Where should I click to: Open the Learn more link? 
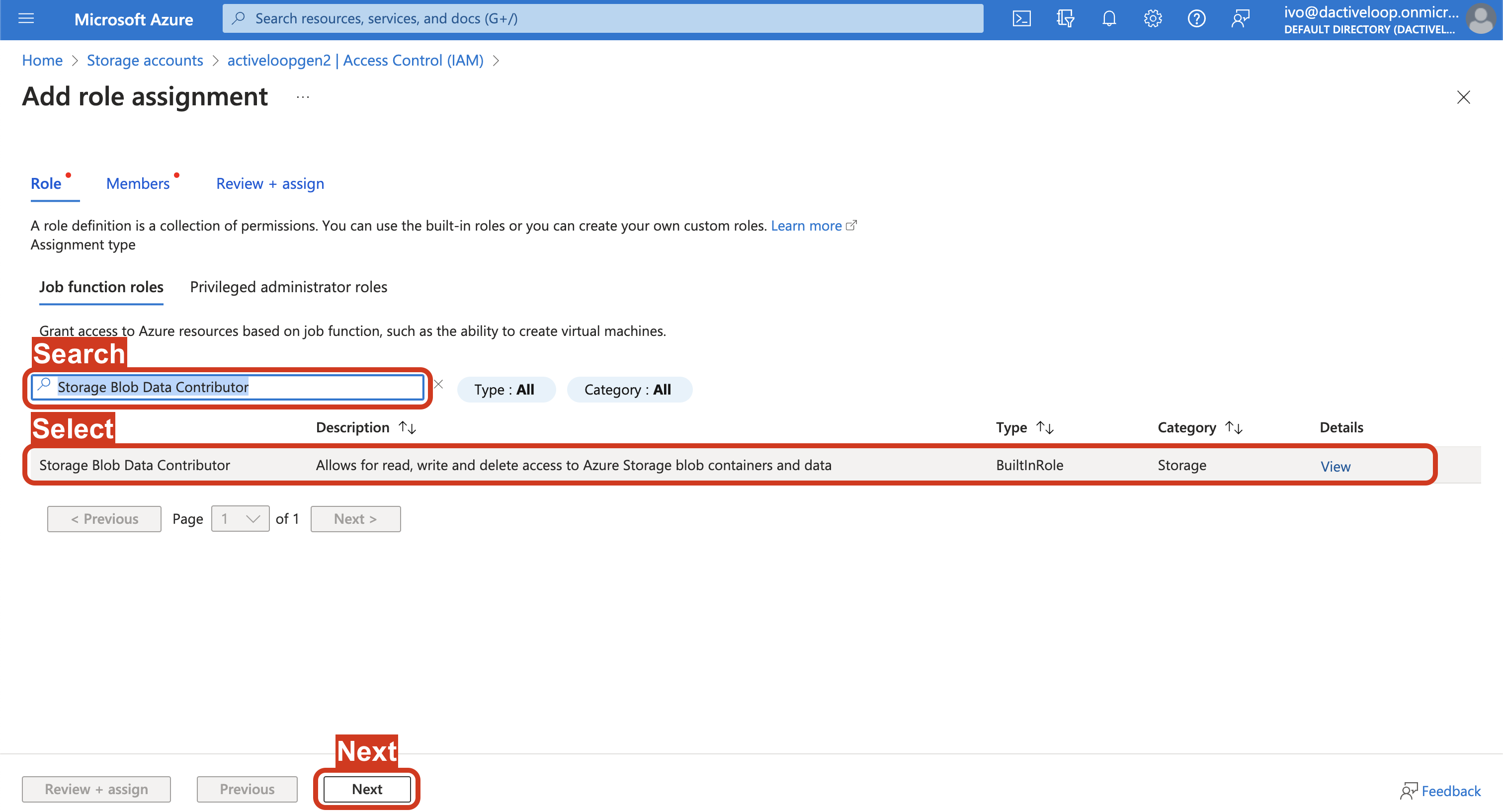[x=806, y=226]
